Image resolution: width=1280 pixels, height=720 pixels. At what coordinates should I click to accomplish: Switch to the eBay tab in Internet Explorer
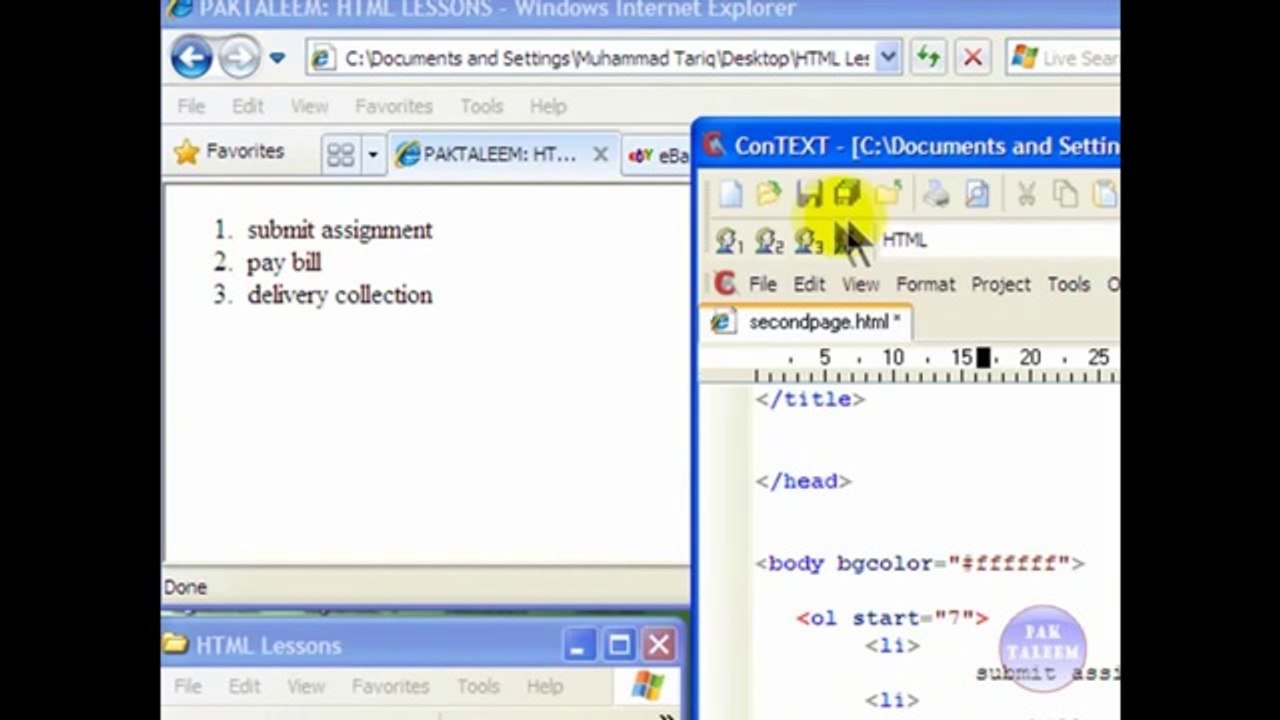658,156
